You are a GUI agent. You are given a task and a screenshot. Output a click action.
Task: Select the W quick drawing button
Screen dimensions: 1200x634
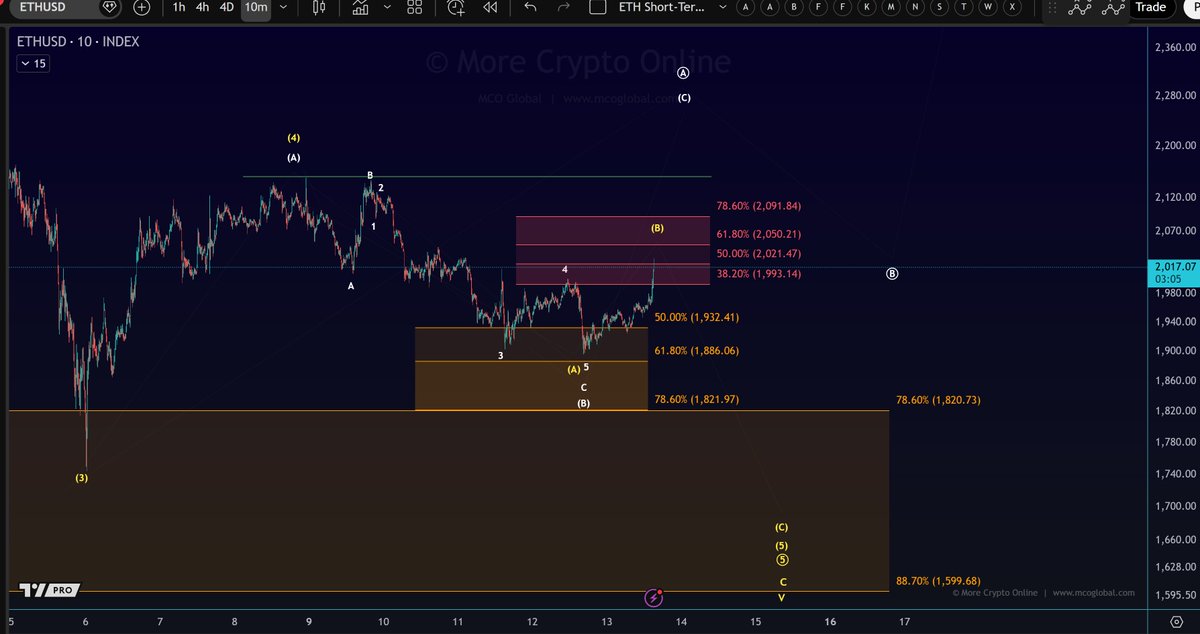point(988,7)
